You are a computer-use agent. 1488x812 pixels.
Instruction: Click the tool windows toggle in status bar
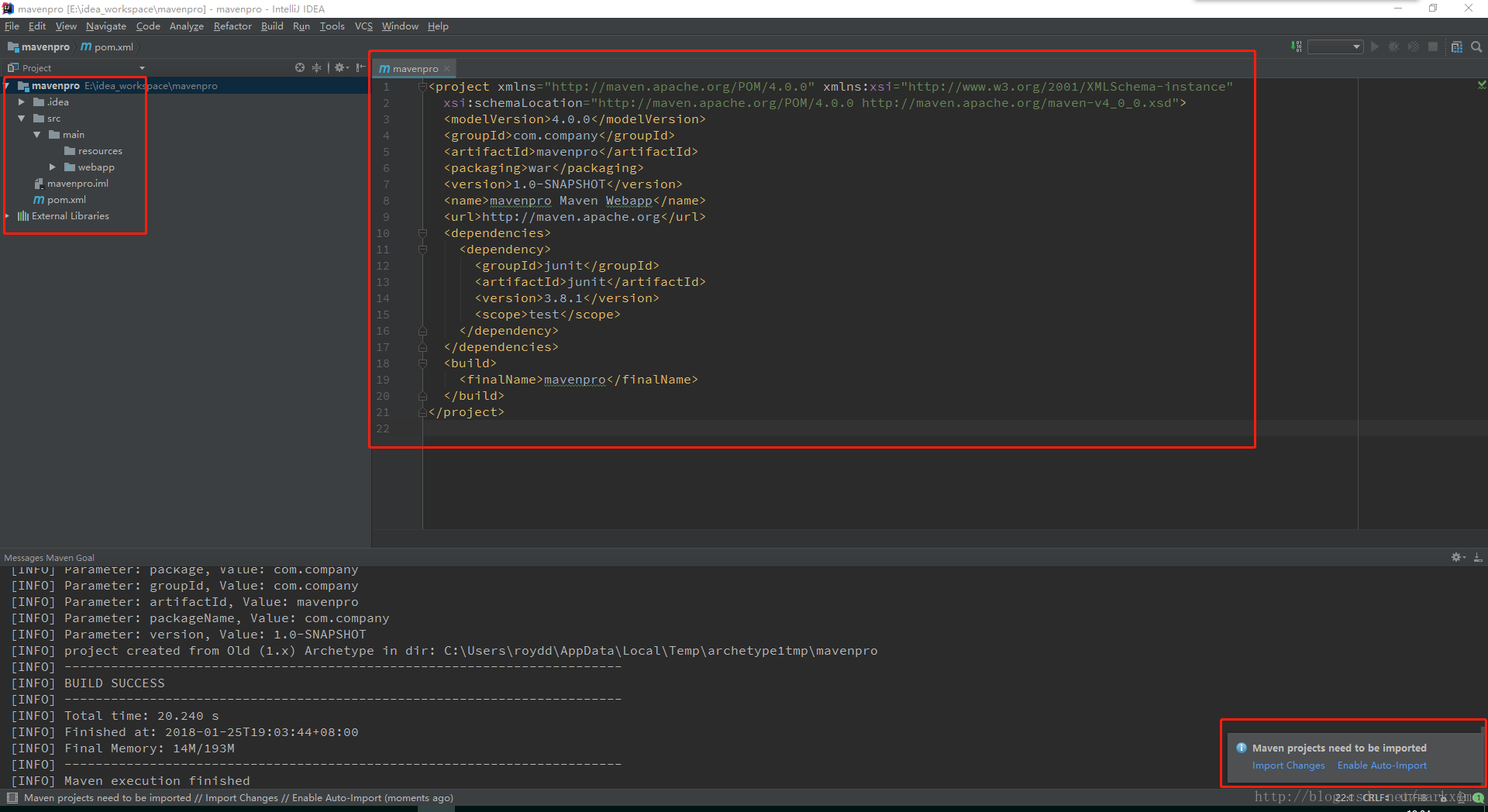12,797
